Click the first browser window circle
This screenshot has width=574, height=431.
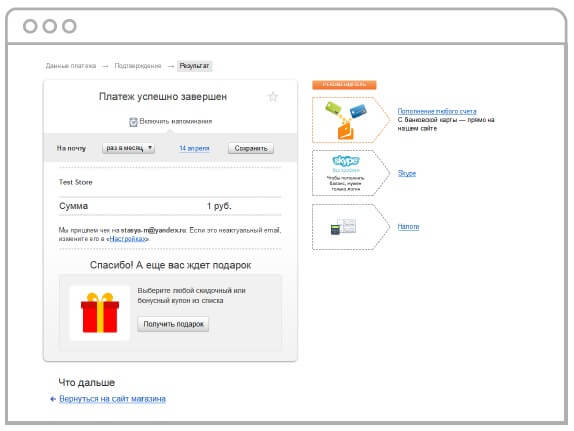[x=30, y=26]
